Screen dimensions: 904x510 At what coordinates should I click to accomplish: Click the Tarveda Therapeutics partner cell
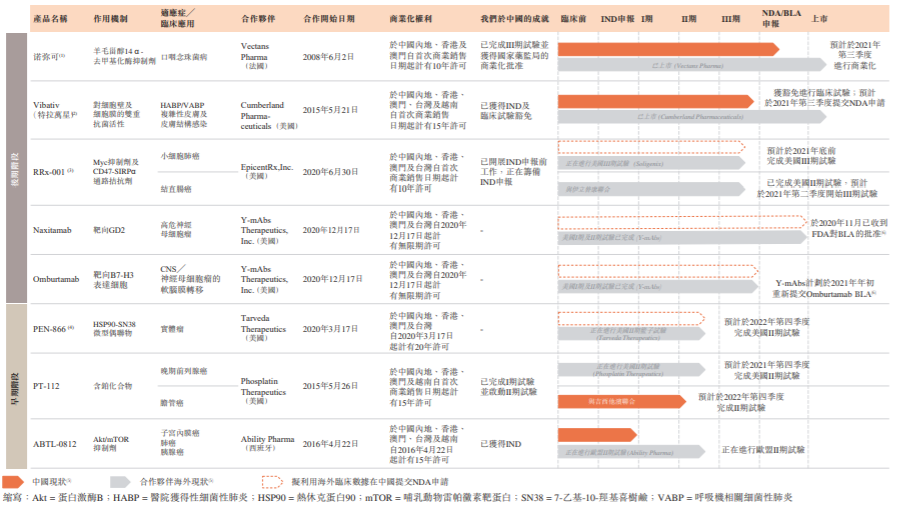[x=263, y=328]
